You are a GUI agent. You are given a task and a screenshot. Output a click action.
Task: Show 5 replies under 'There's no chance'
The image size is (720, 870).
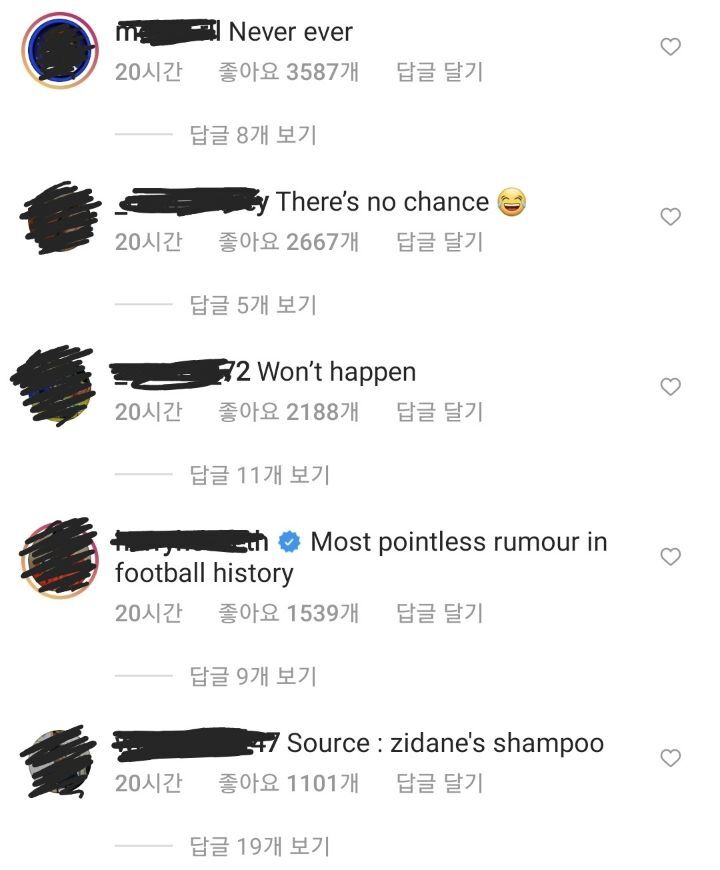[253, 305]
